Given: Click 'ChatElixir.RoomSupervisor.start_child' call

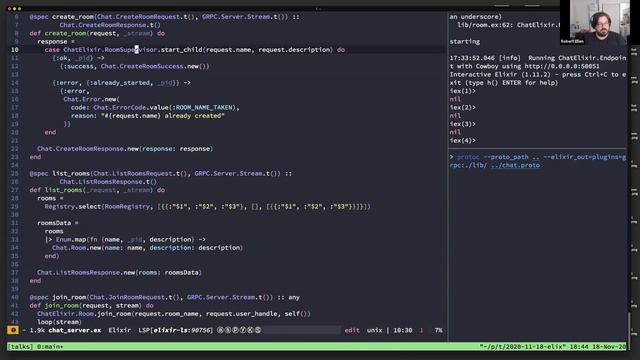Looking at the screenshot, I should [133, 50].
